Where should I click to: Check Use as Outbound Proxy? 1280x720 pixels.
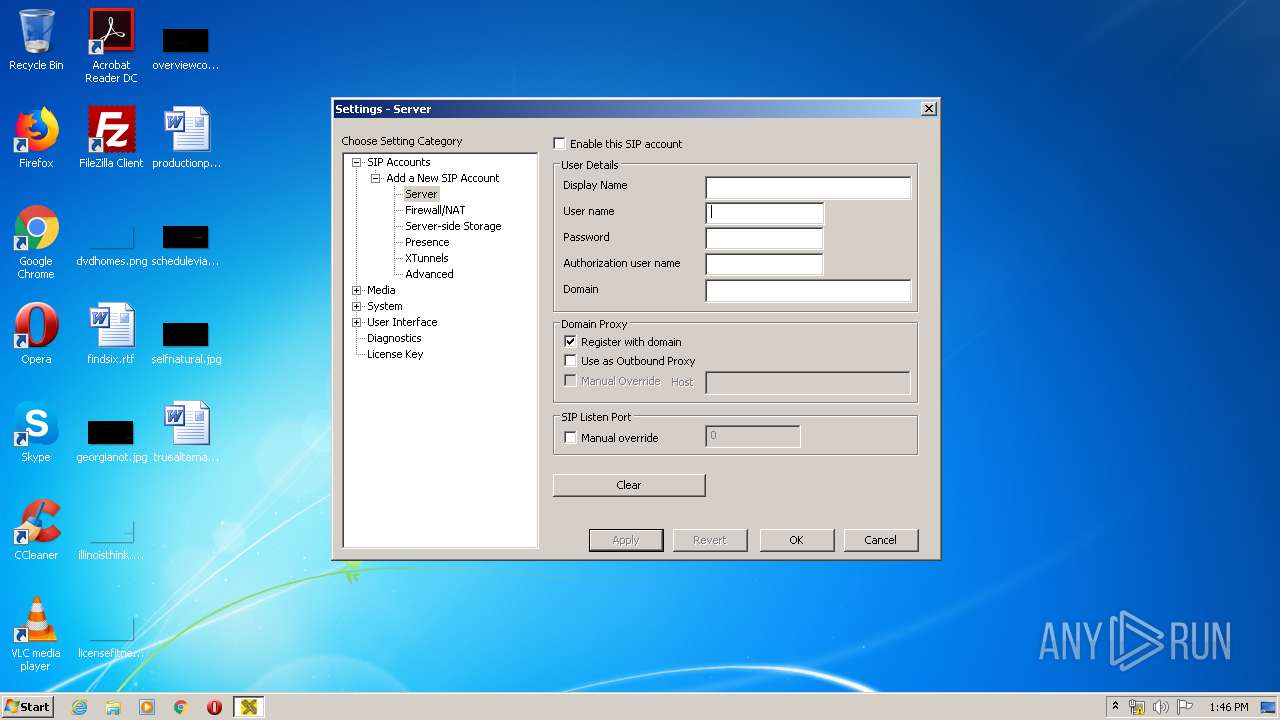point(570,361)
